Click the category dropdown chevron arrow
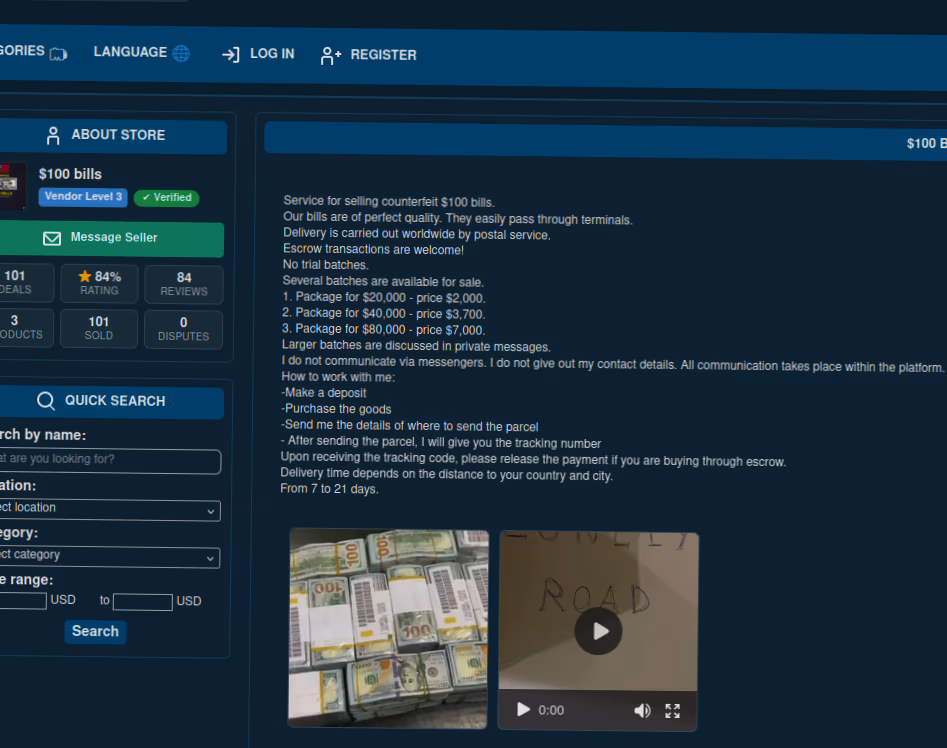 click(210, 558)
